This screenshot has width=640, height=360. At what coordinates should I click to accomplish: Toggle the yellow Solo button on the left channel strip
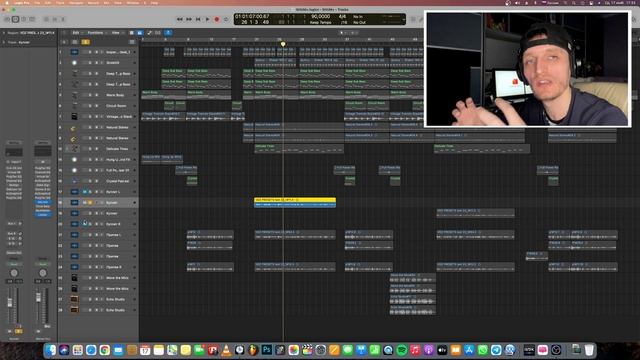click(x=18, y=331)
